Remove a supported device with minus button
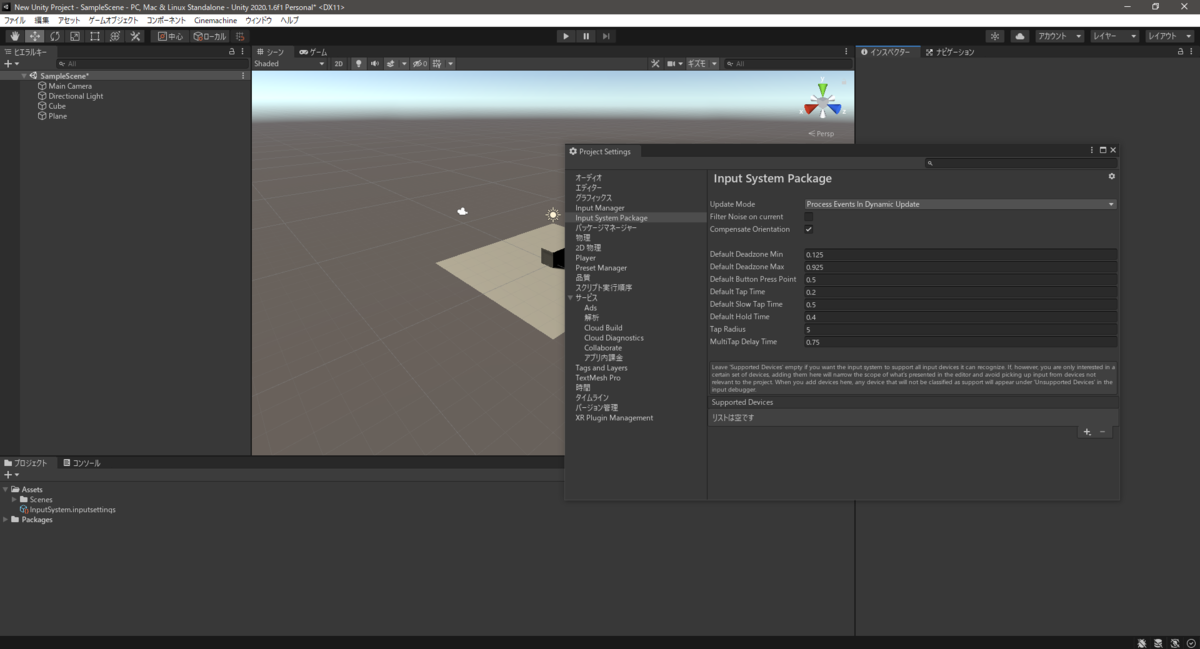1200x649 pixels. 1103,432
